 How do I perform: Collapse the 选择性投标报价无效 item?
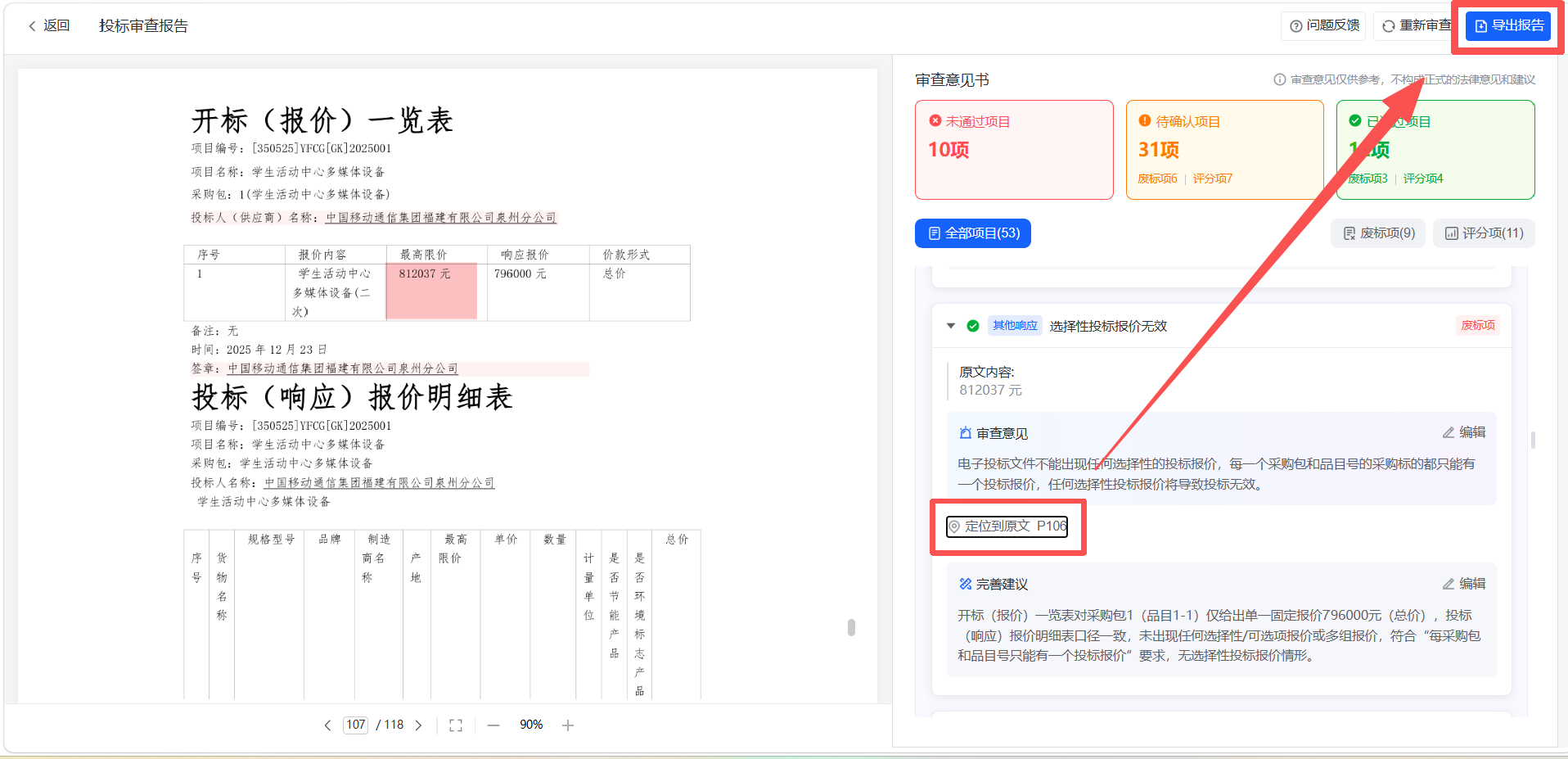coord(951,326)
